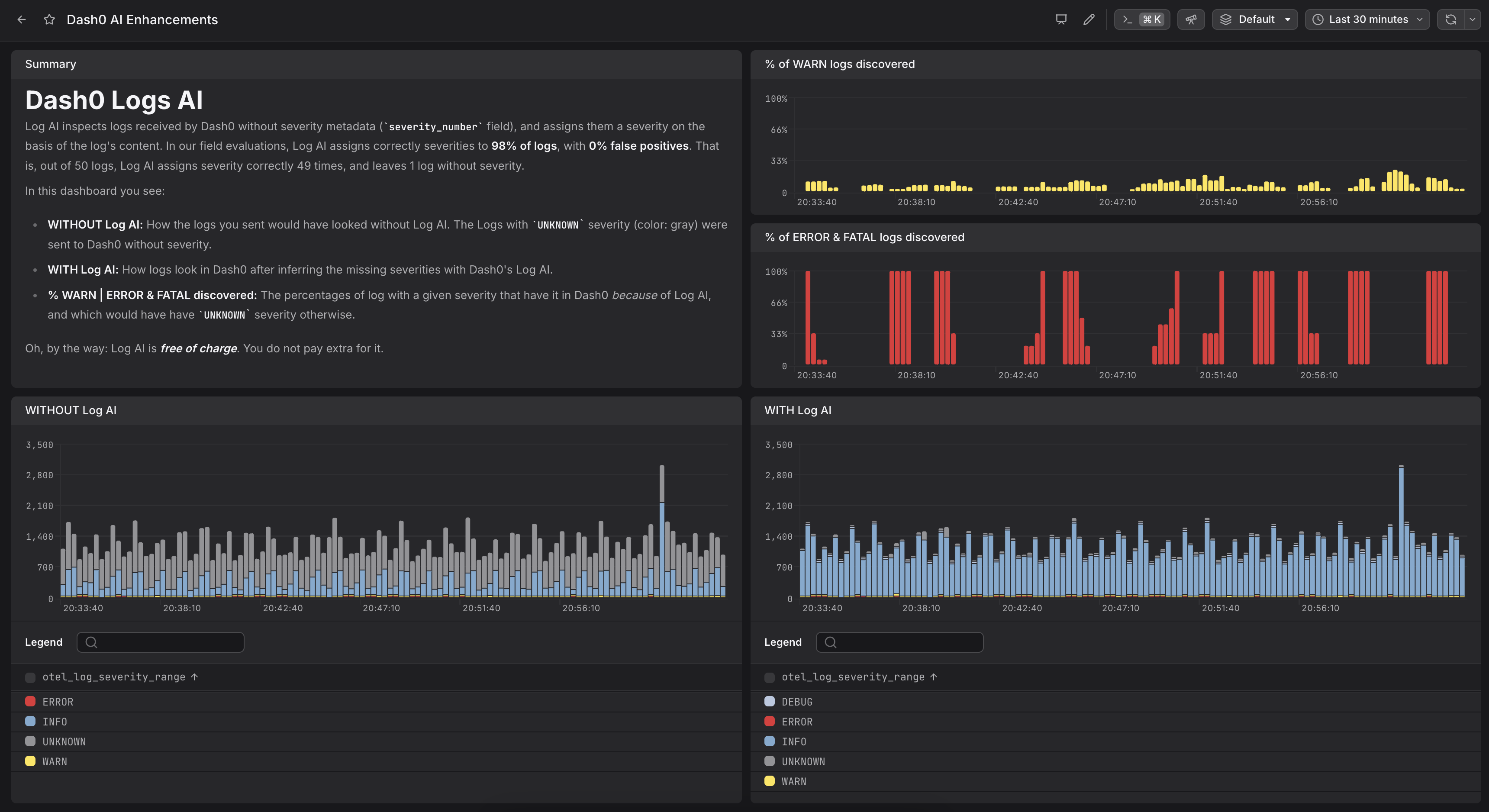
Task: Select the INFO legend row in WITHOUT Log AI
Action: point(55,722)
